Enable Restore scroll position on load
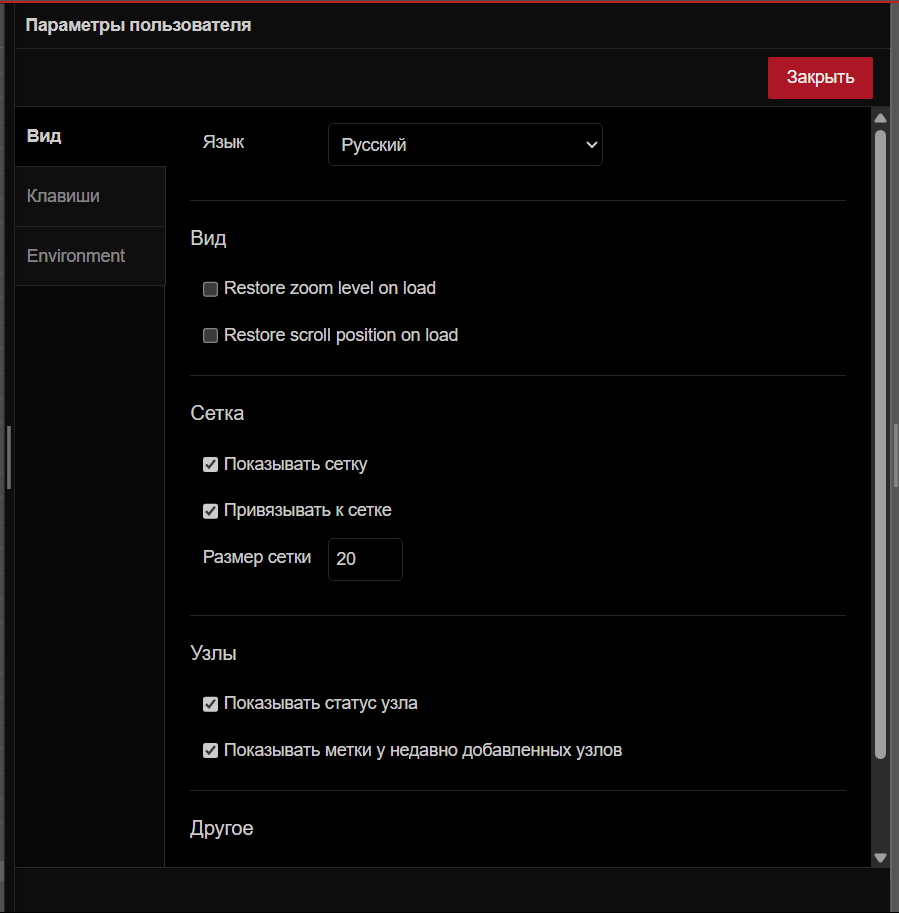 point(210,336)
